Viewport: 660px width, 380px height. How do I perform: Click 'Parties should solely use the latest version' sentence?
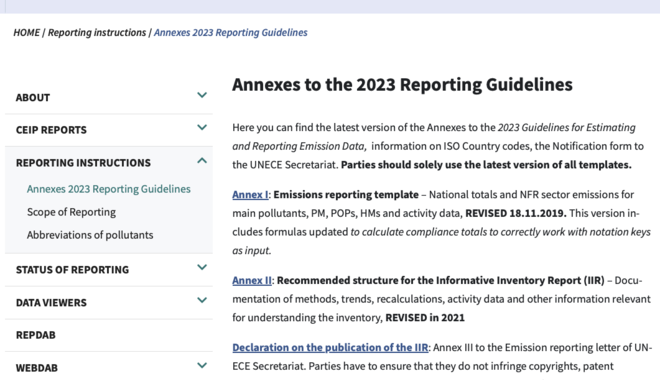pos(486,165)
